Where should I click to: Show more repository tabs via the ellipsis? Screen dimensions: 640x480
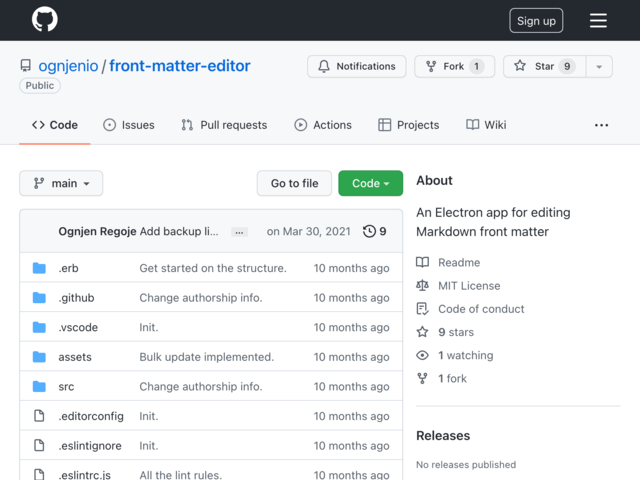pos(601,125)
